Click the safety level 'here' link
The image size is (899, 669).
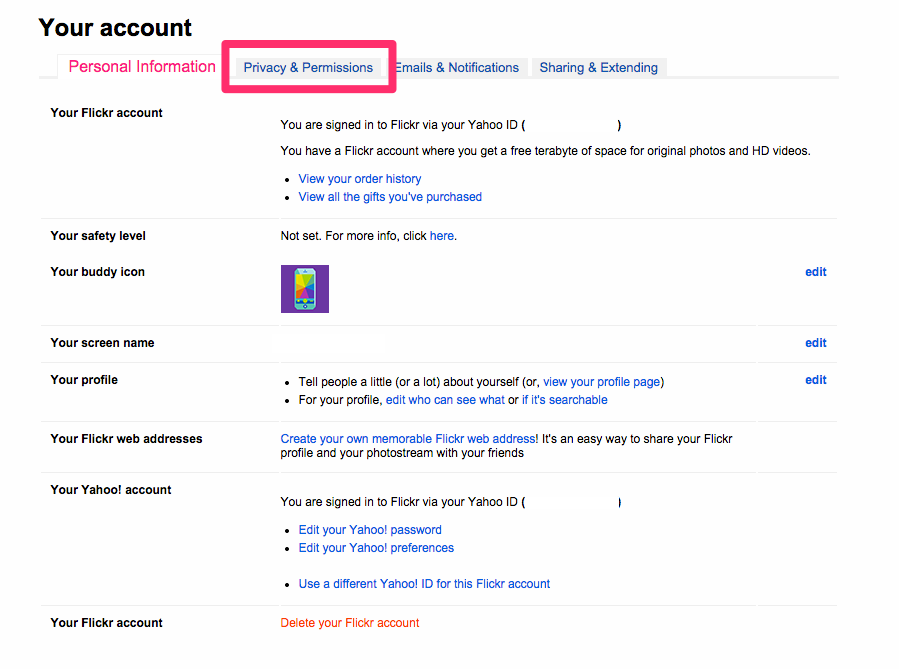tap(441, 236)
